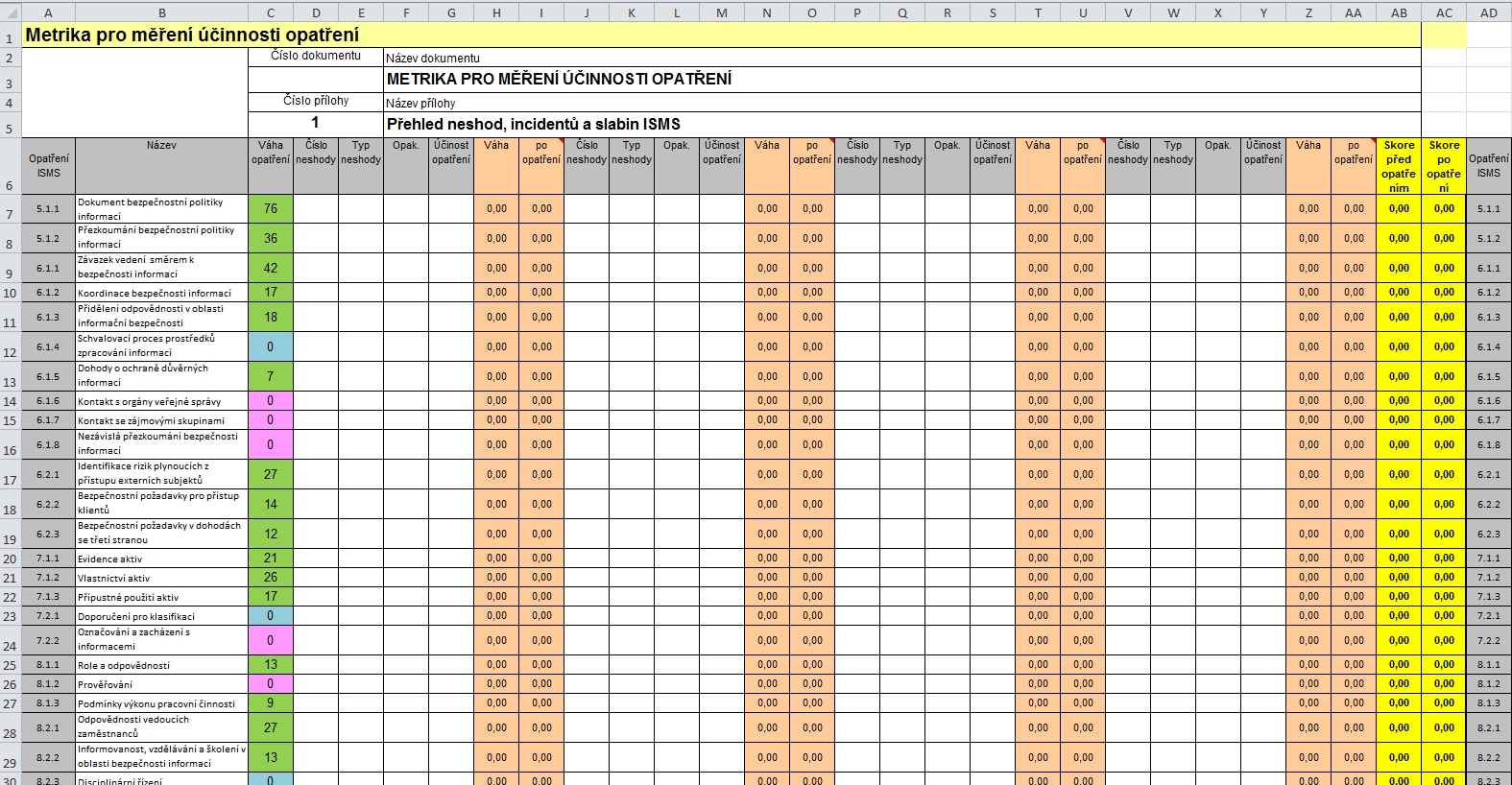1512x785 pixels.
Task: Click weight cell 14 for 6.2.2
Action: (x=271, y=505)
